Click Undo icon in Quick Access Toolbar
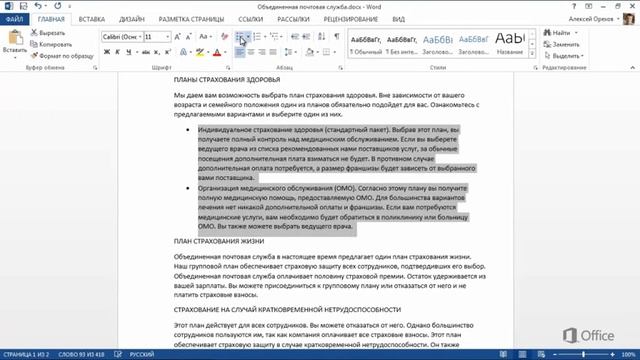Viewport: 640px width, 360px height. pyautogui.click(x=38, y=6)
